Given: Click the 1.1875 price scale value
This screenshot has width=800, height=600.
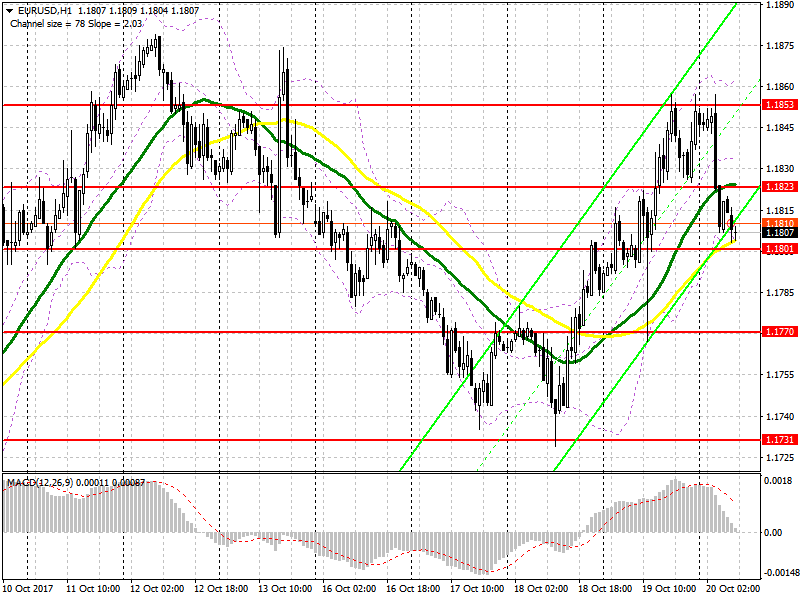Looking at the screenshot, I should 780,46.
